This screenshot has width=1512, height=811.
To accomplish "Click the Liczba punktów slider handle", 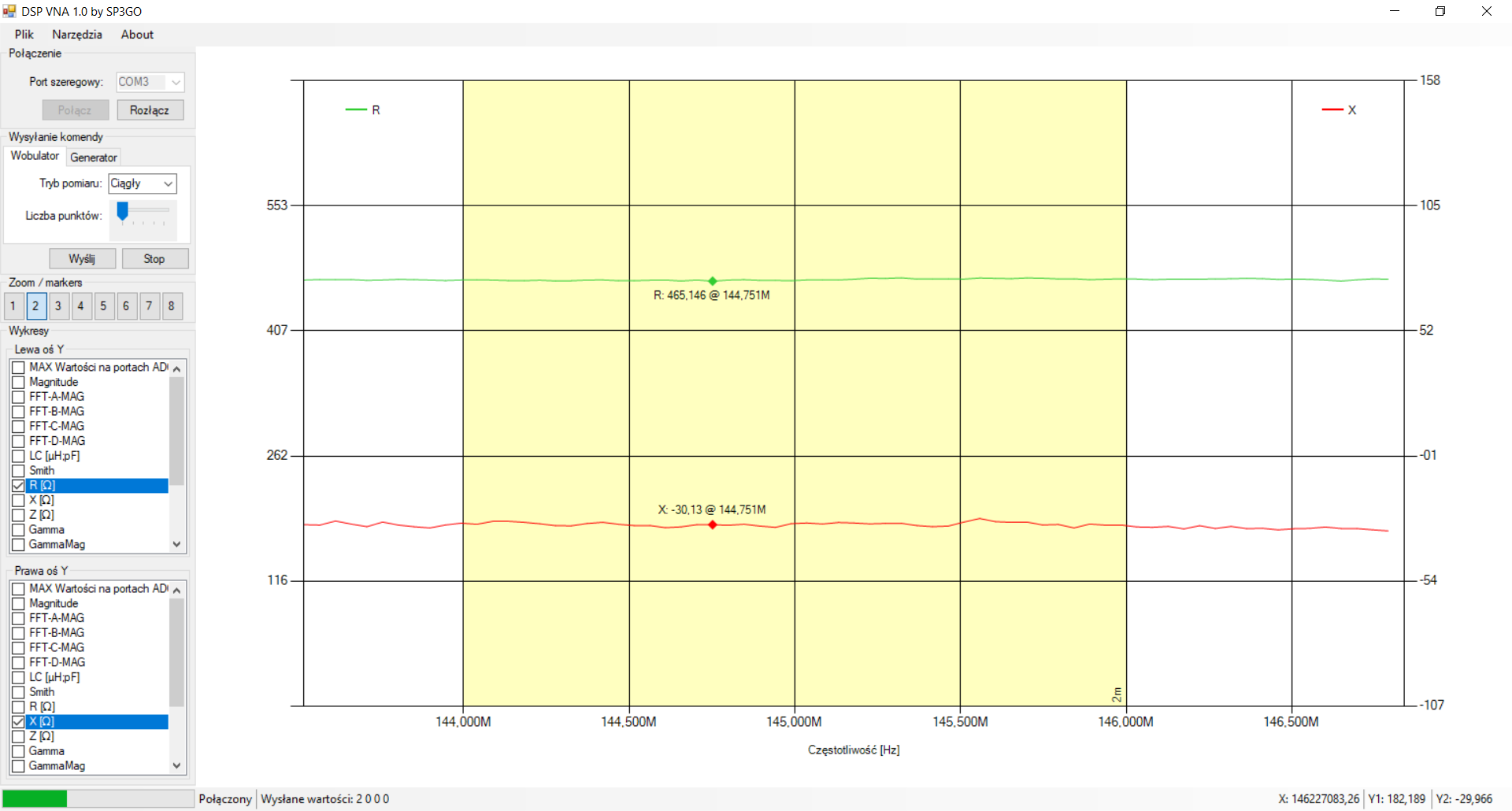I will pyautogui.click(x=123, y=211).
